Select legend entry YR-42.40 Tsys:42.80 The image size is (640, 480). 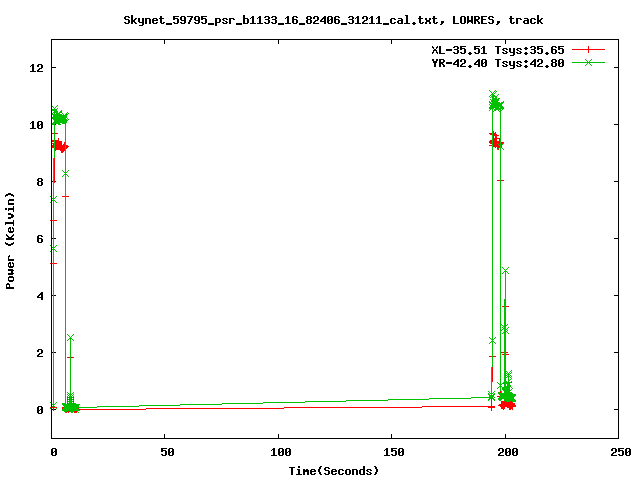pyautogui.click(x=498, y=63)
